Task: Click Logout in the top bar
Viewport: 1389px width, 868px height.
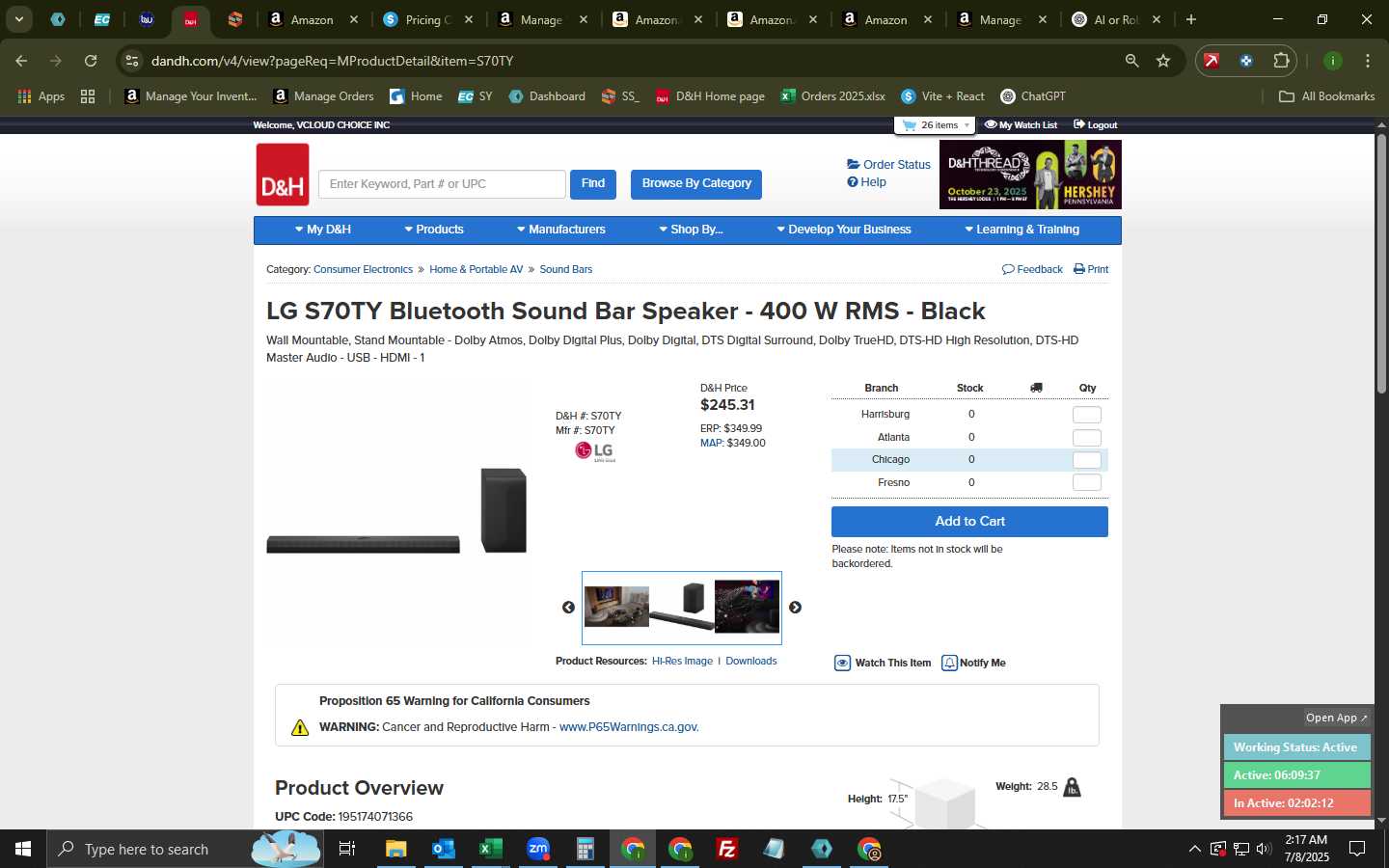Action: tap(1095, 125)
